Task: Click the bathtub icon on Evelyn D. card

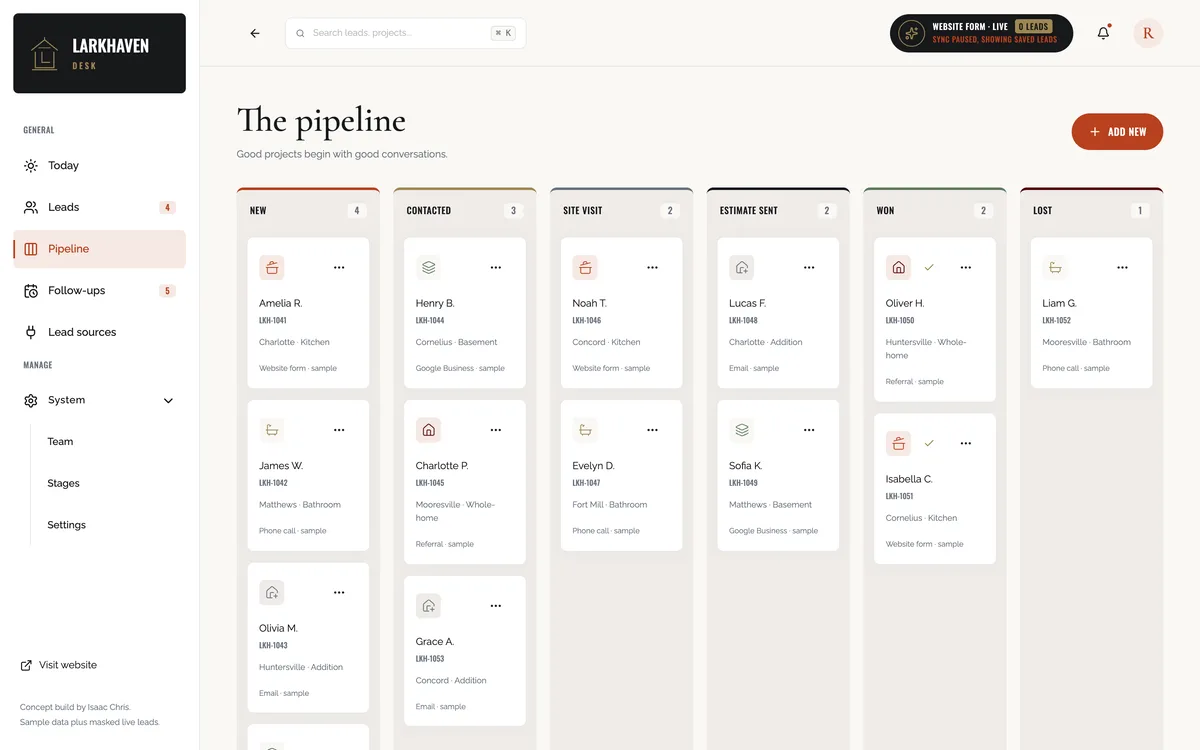Action: (585, 430)
